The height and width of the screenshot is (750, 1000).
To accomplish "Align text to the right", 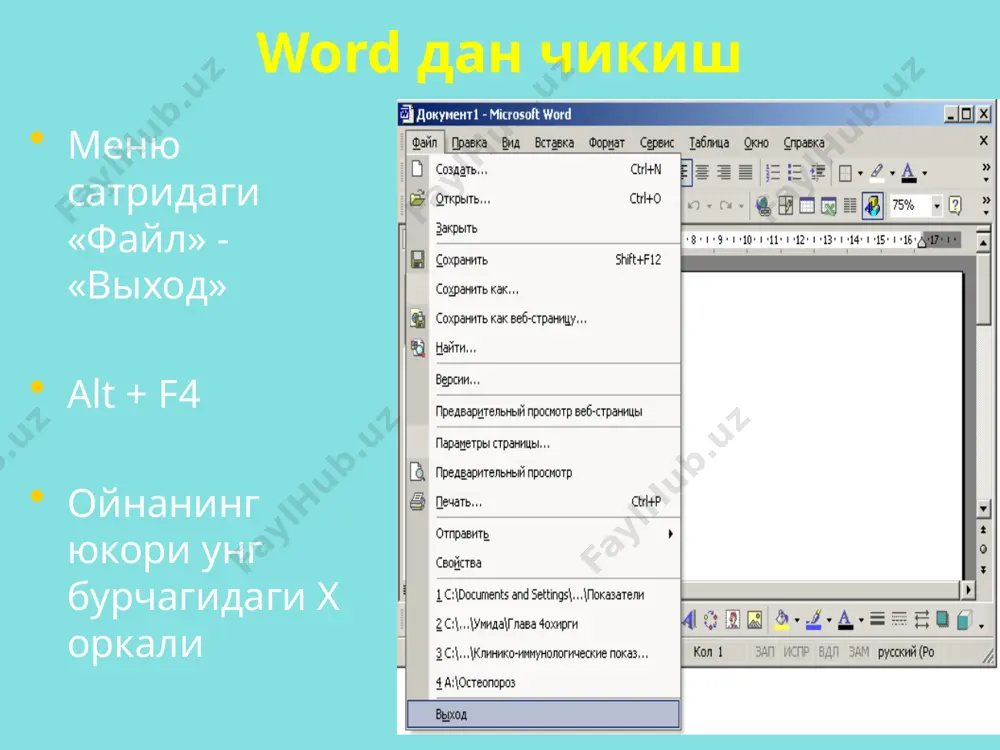I will [x=724, y=172].
